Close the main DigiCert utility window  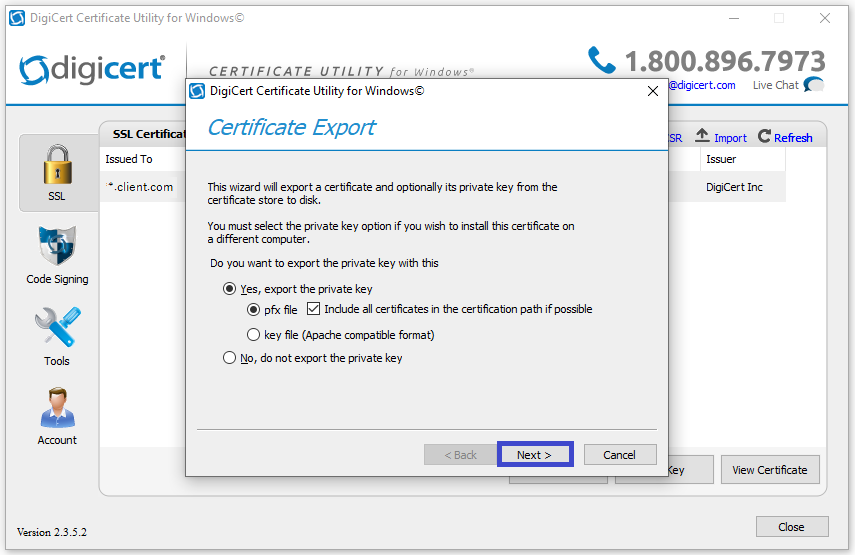tap(824, 18)
